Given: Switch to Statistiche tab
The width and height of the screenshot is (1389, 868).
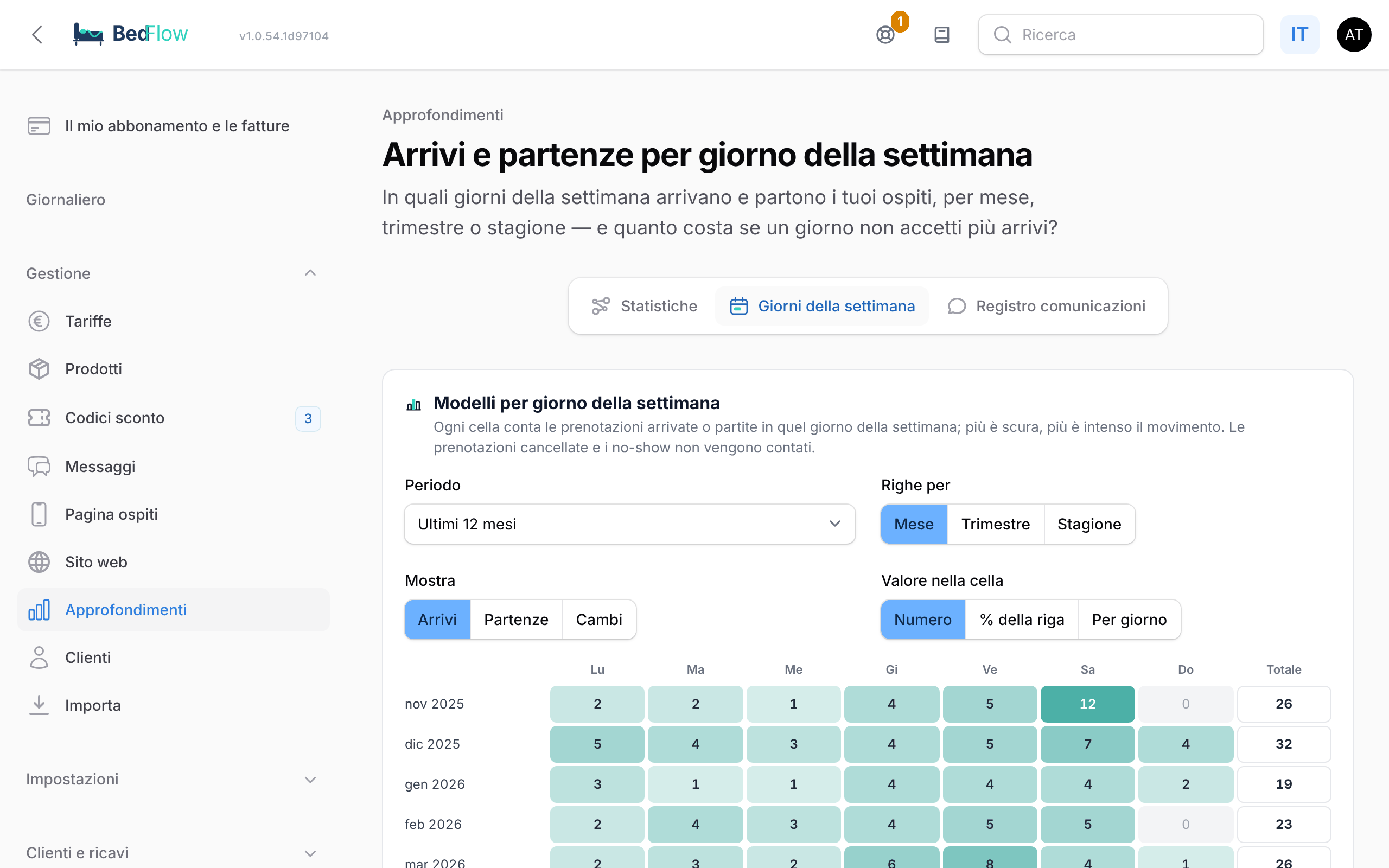Looking at the screenshot, I should point(645,306).
